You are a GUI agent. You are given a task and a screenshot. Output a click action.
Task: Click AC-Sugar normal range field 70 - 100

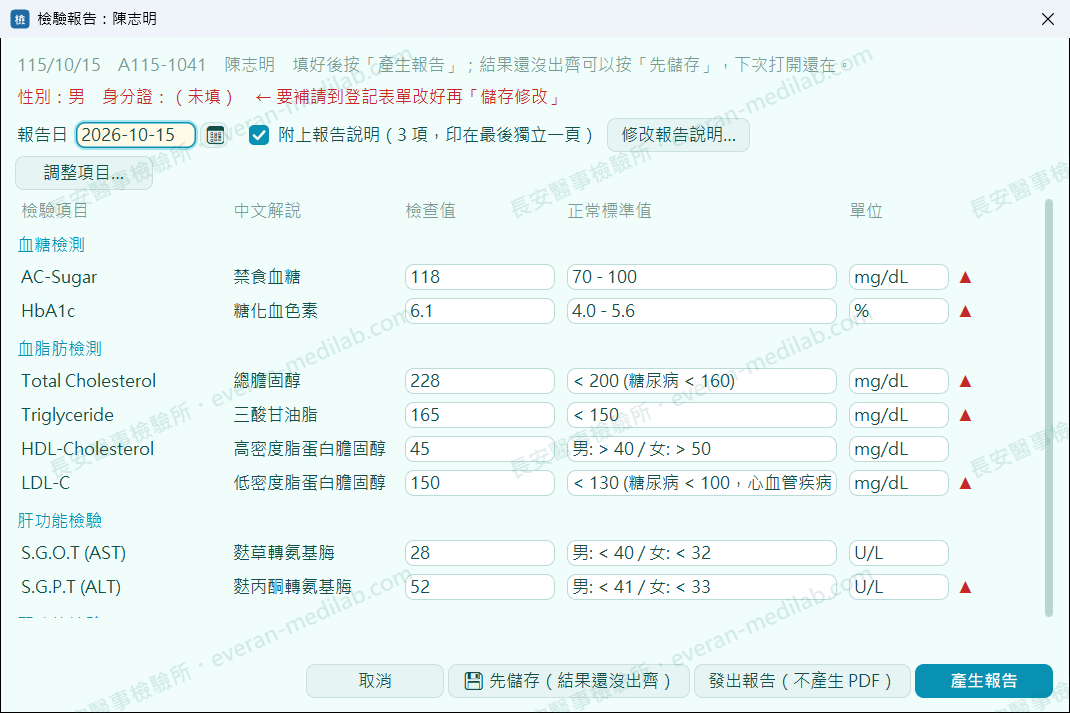(702, 277)
